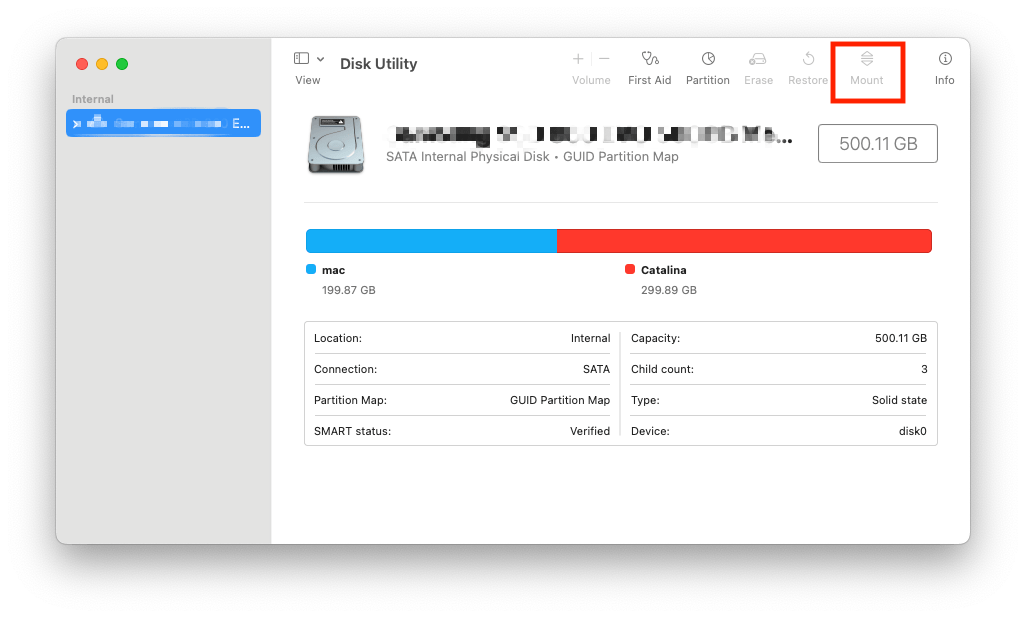
Task: Click the hard drive device thumbnail
Action: (335, 143)
